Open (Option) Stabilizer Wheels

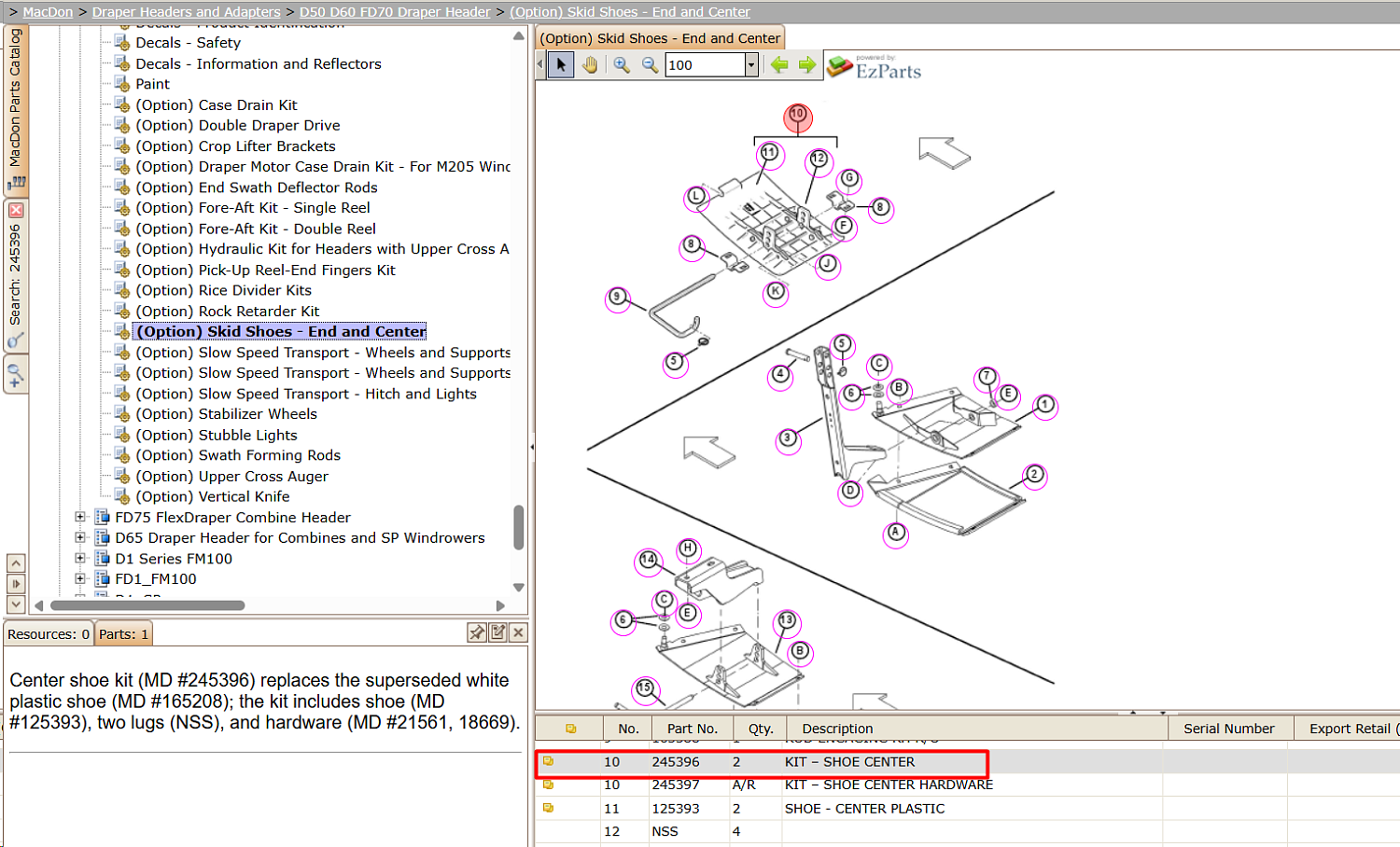tap(227, 414)
